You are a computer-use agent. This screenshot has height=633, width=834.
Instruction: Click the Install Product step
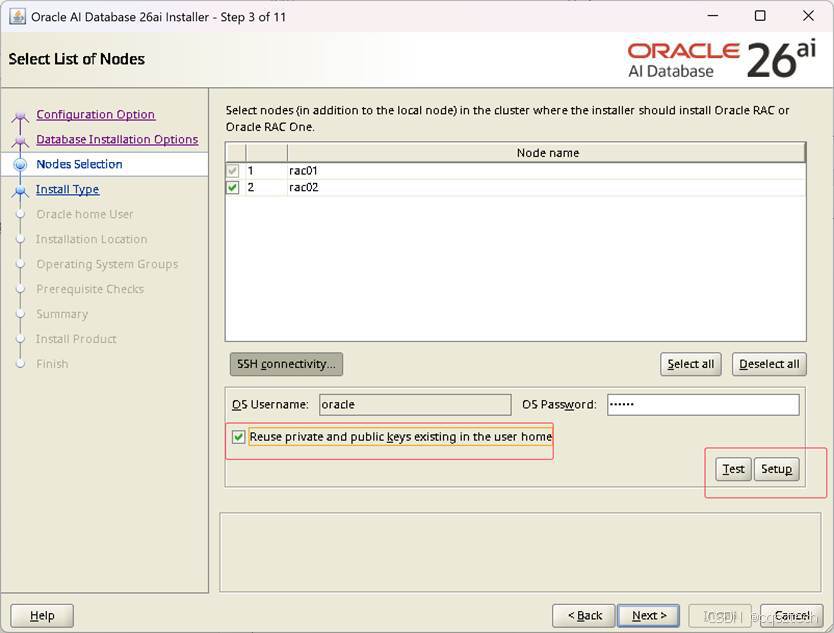tap(76, 339)
